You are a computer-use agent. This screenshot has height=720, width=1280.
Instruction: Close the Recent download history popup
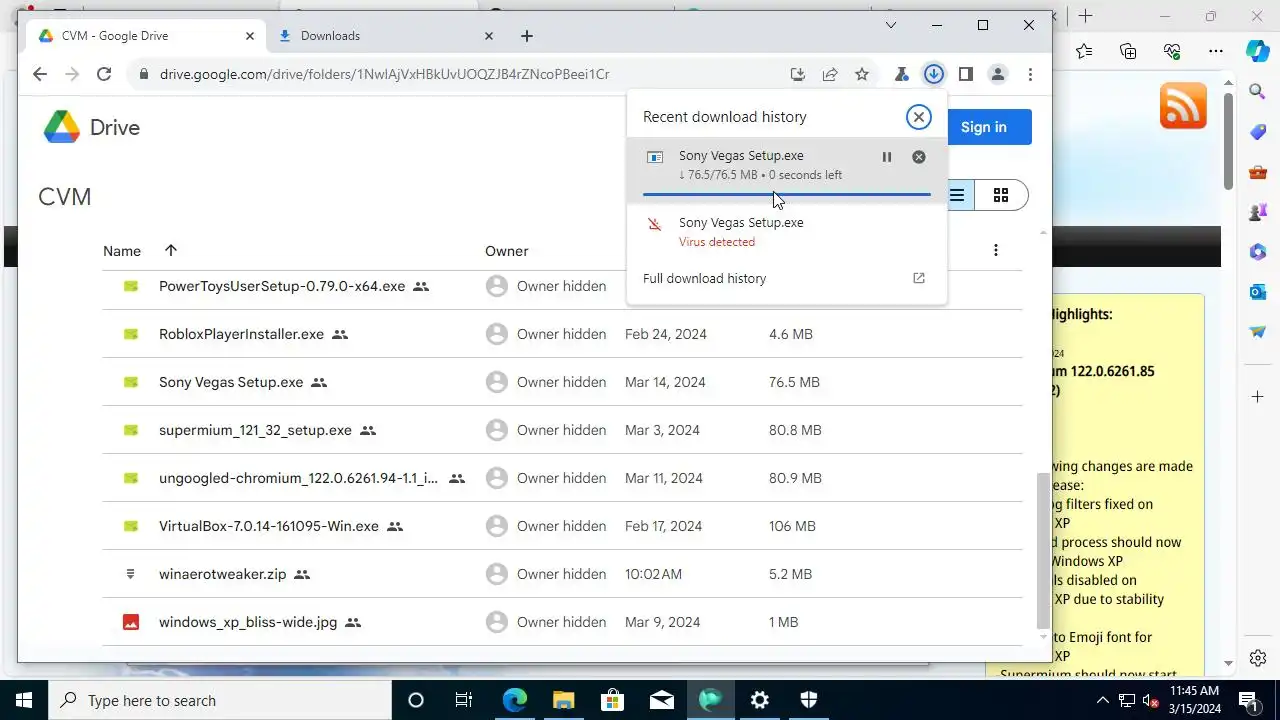(918, 117)
